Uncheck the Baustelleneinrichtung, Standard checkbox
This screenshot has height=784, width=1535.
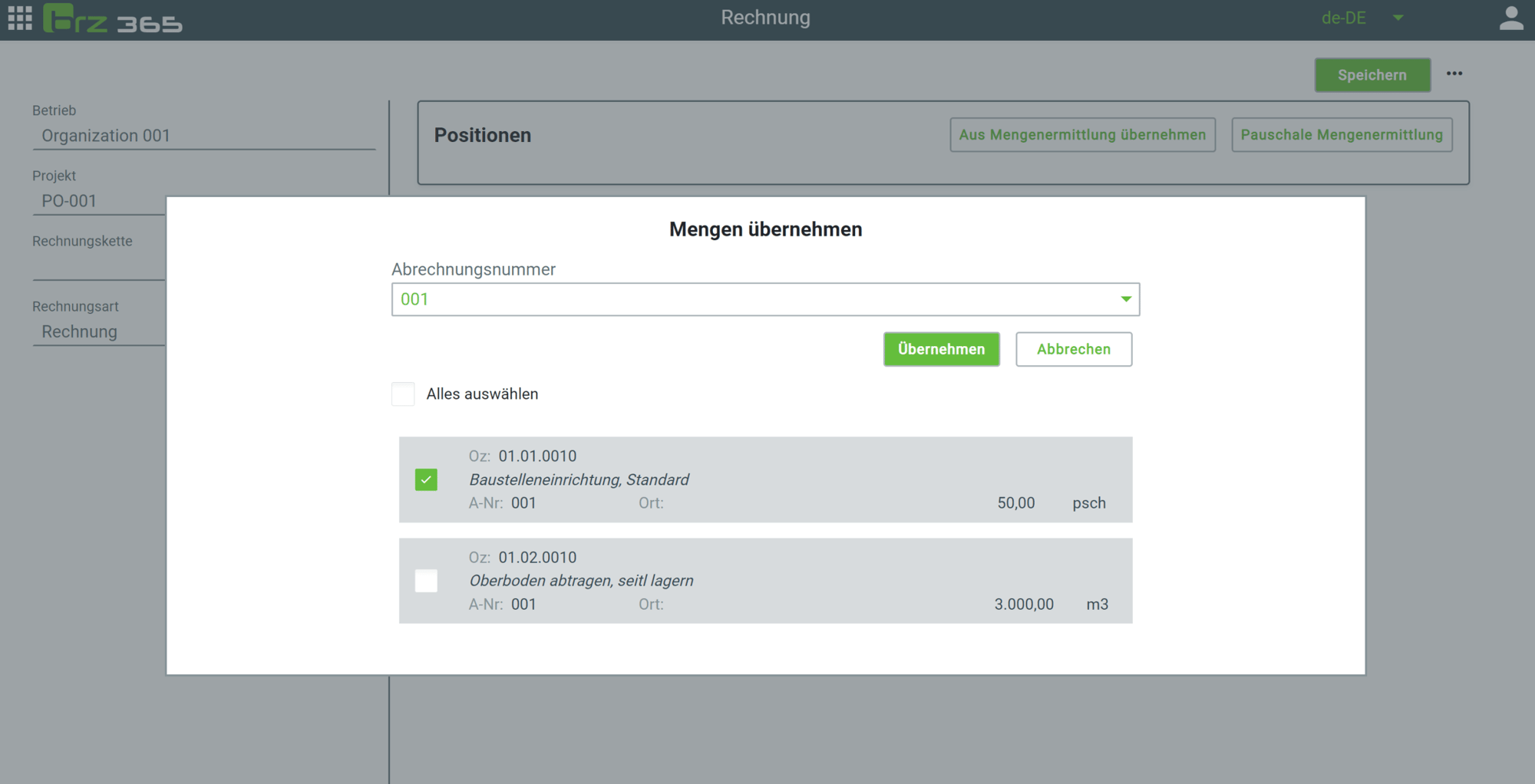click(426, 479)
